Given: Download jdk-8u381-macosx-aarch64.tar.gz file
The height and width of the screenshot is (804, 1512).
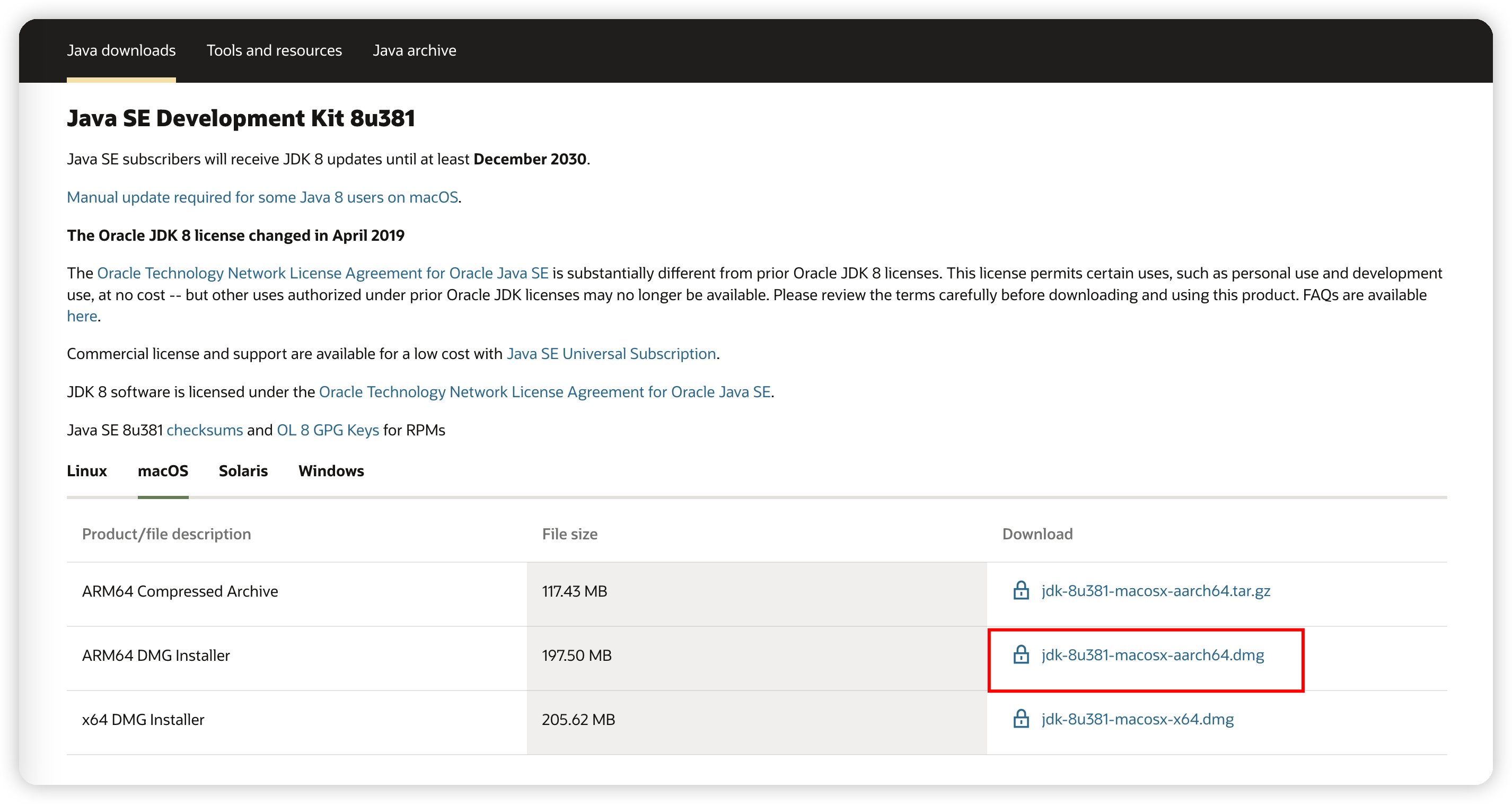Looking at the screenshot, I should (1155, 591).
